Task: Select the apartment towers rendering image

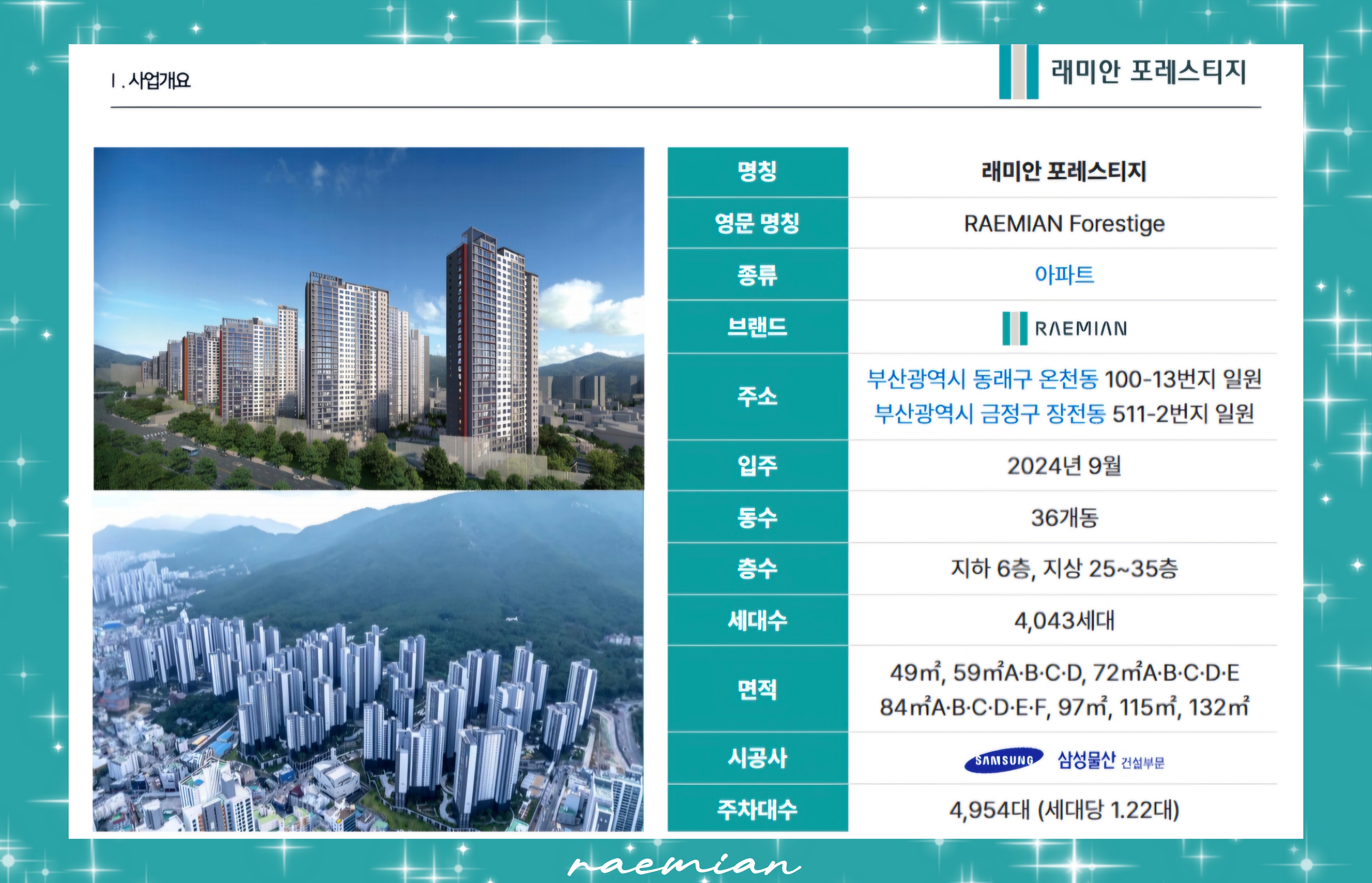Action: click(x=369, y=319)
